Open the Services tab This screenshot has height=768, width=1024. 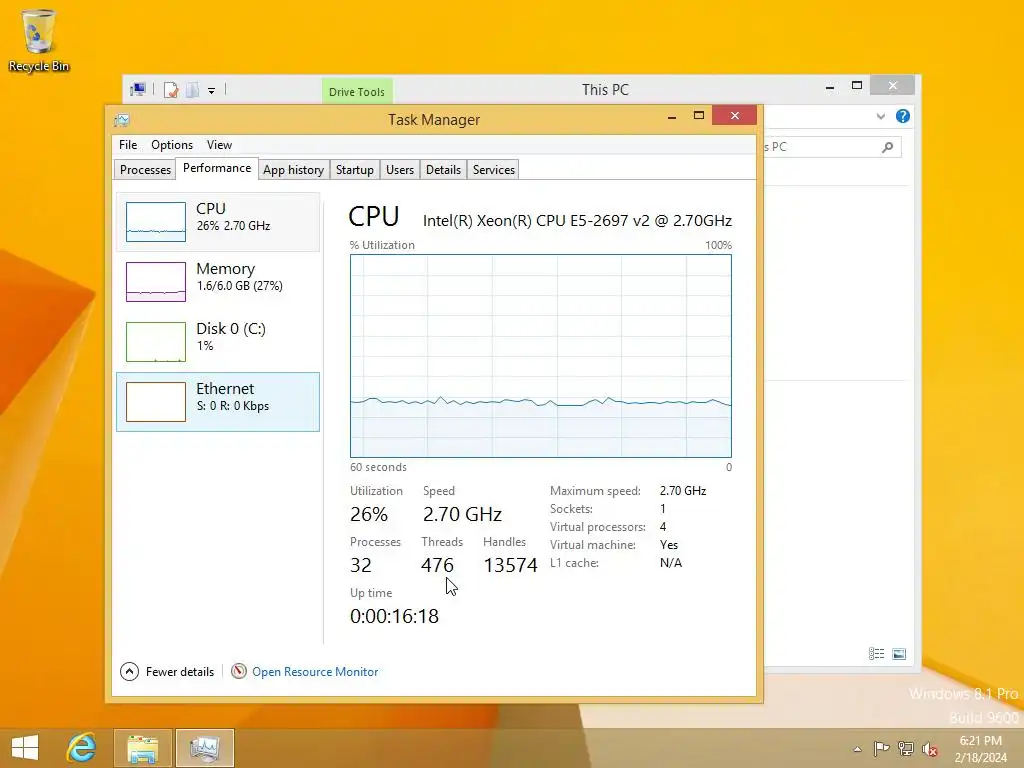point(494,170)
